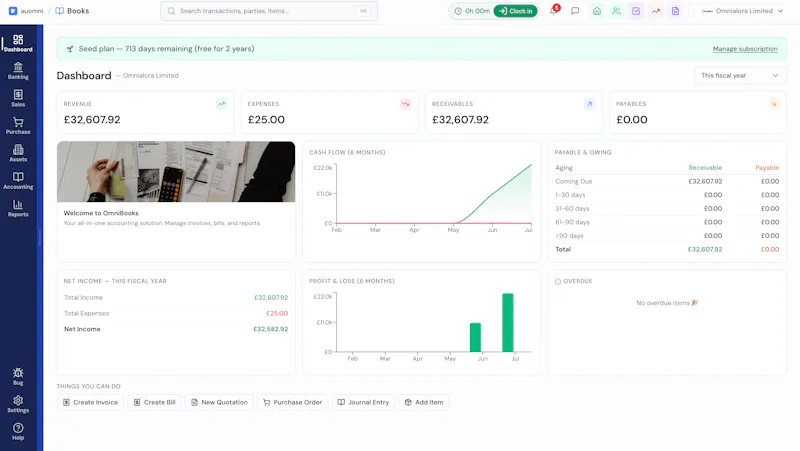Viewport: 800px width, 451px height.
Task: Click Total Expenses £25.00 in net income
Action: 277,313
